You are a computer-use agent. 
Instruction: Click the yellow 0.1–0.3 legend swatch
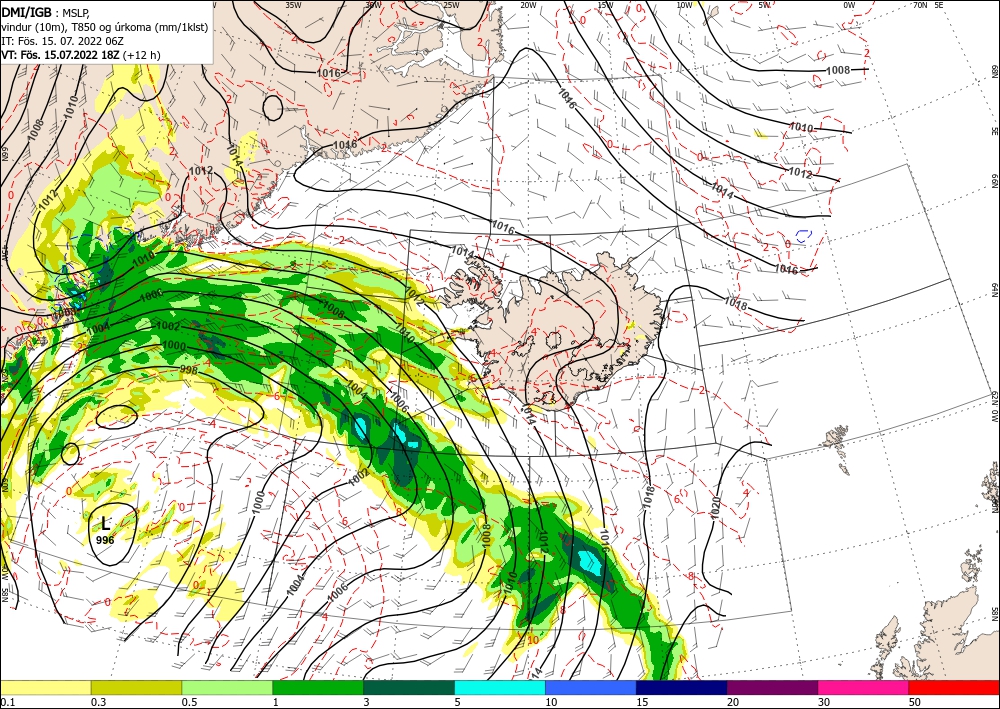[46, 687]
